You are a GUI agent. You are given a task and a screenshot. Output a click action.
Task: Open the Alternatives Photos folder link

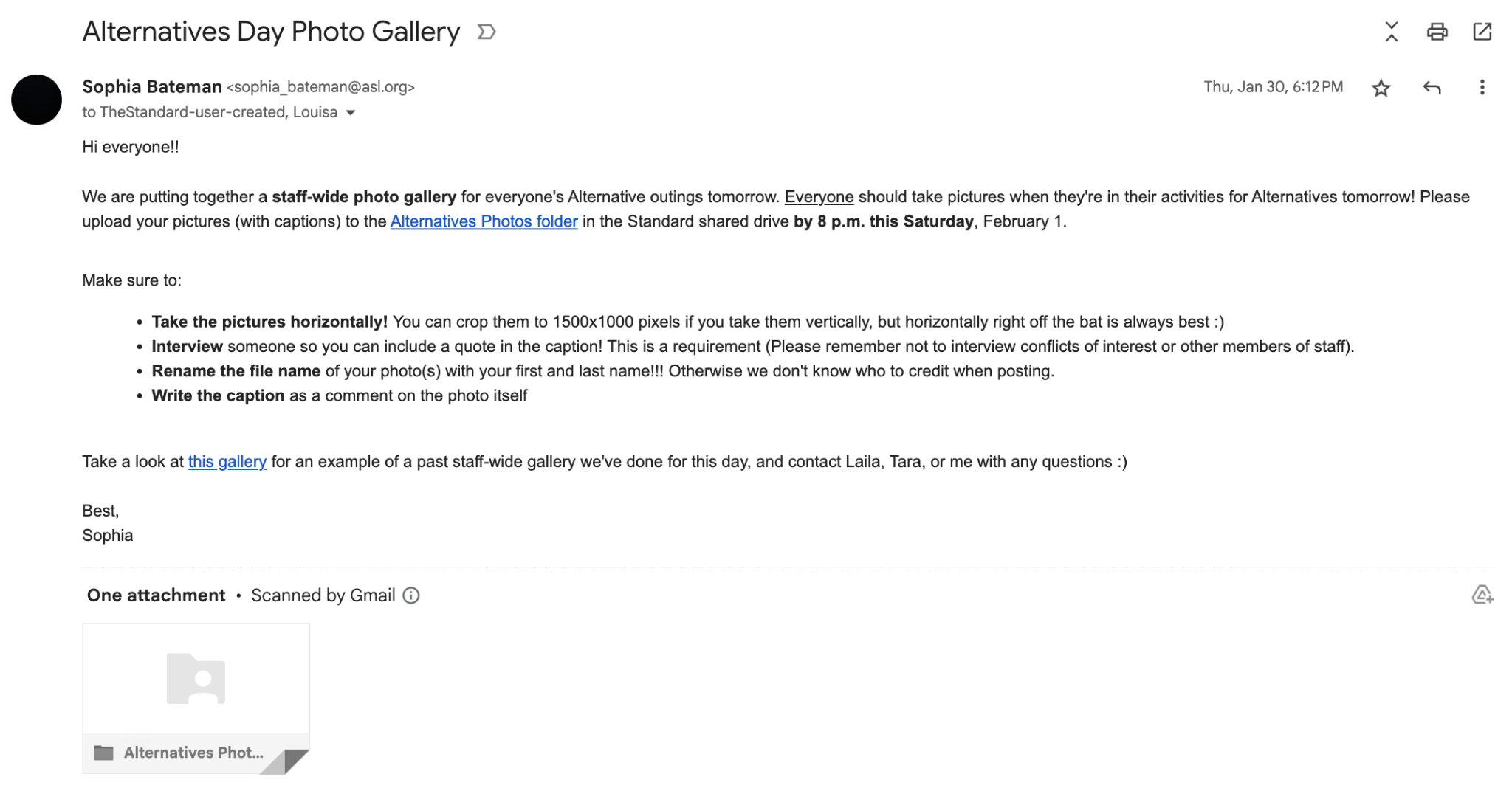coord(484,221)
